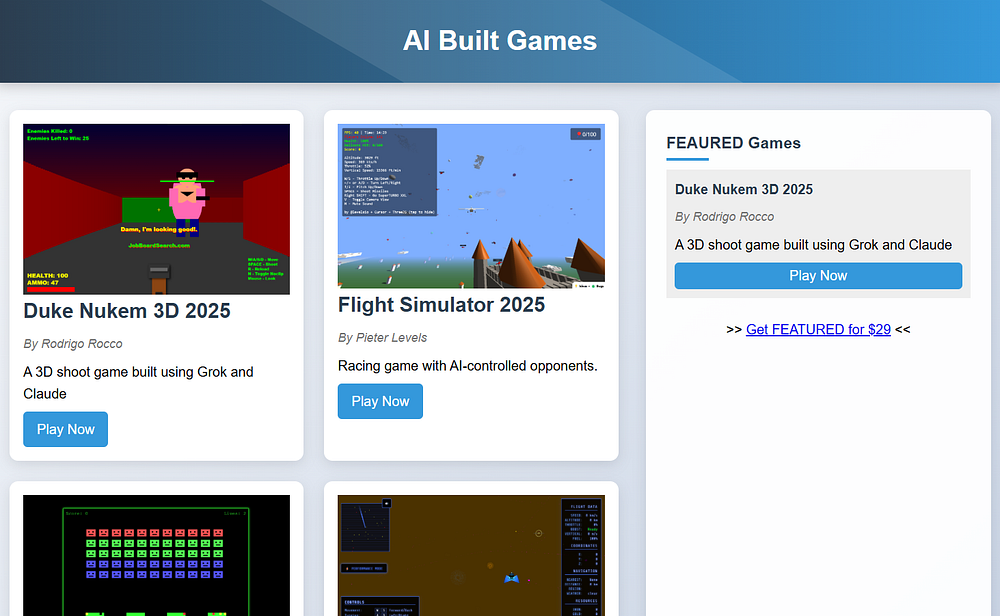
Task: Click 'Racing game with AI-controlled opponents.' description
Action: point(467,365)
